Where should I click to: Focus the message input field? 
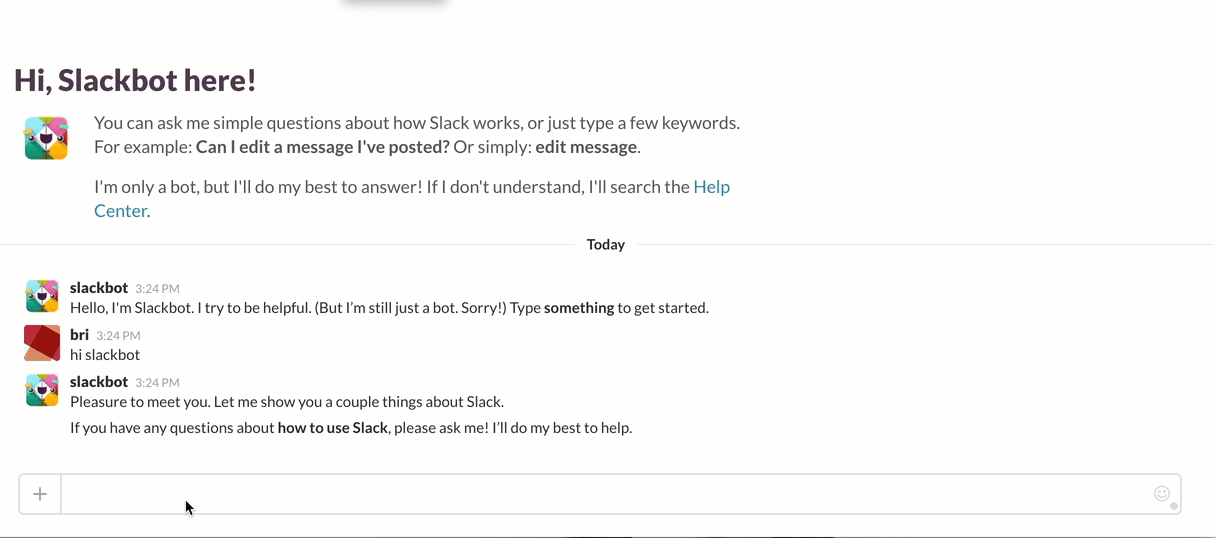(600, 494)
